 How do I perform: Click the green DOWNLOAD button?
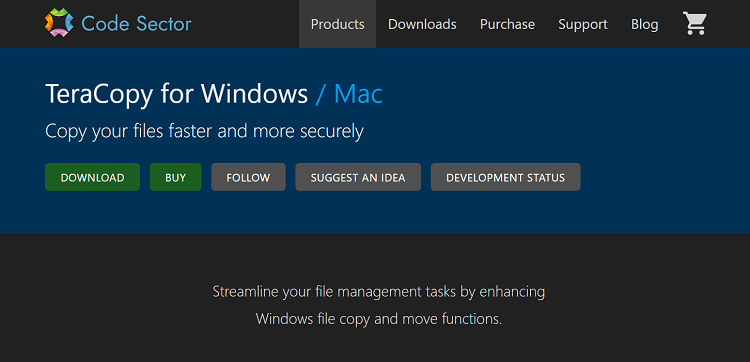pos(92,177)
